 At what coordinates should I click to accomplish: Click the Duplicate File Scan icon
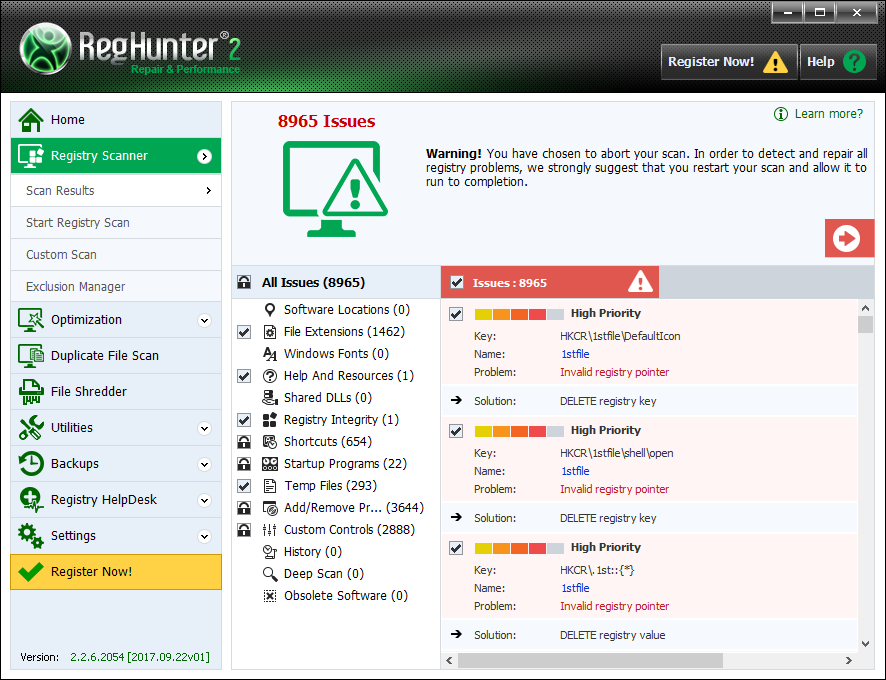[31, 356]
